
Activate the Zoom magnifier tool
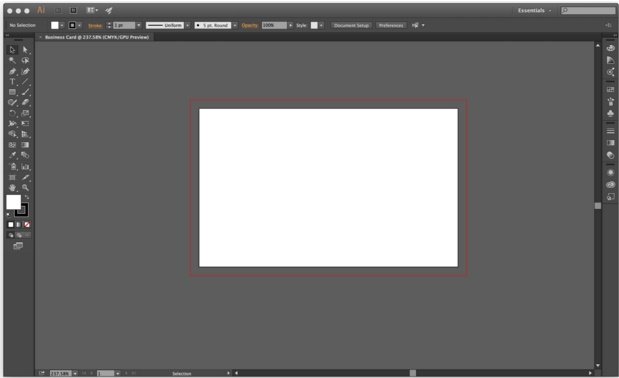coord(25,188)
